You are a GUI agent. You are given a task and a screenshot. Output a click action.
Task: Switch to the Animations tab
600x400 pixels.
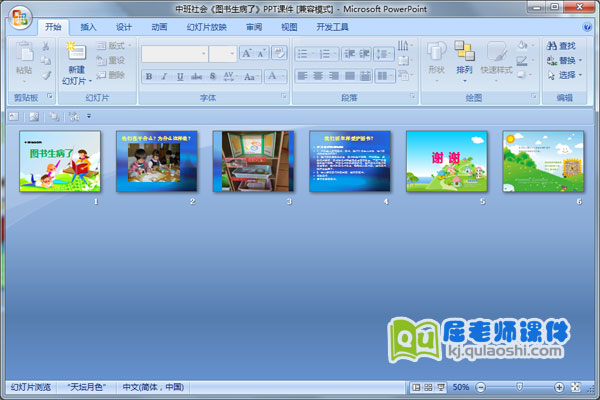[x=159, y=27]
